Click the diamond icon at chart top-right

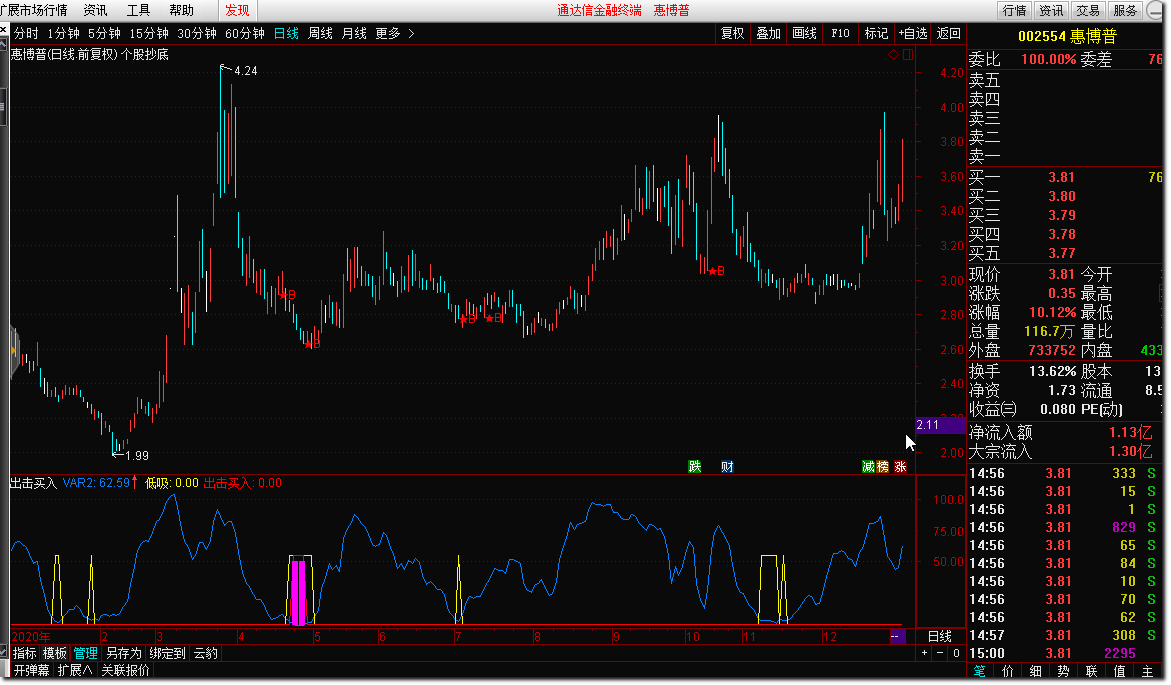[893, 55]
